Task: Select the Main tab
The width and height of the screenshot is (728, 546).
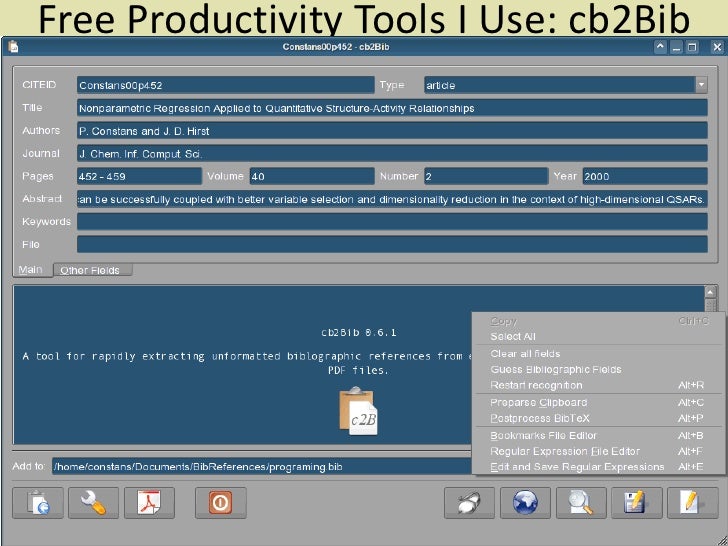Action: 31,270
